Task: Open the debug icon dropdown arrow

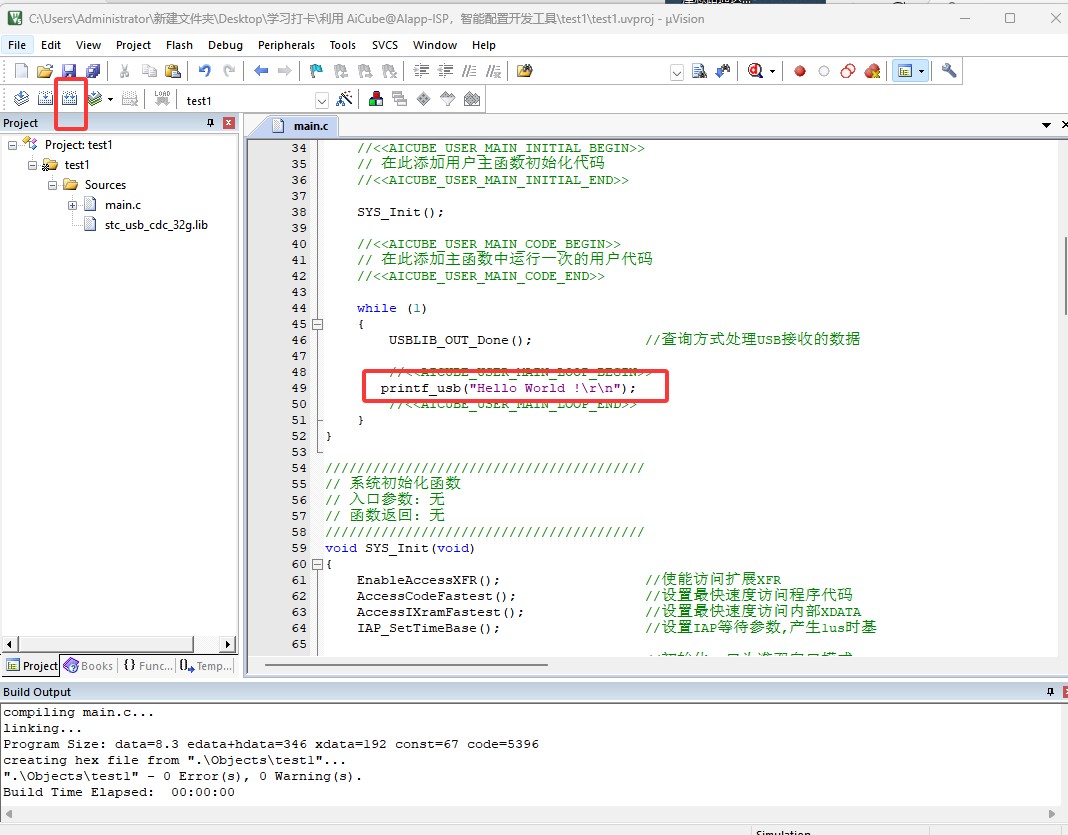Action: point(772,71)
